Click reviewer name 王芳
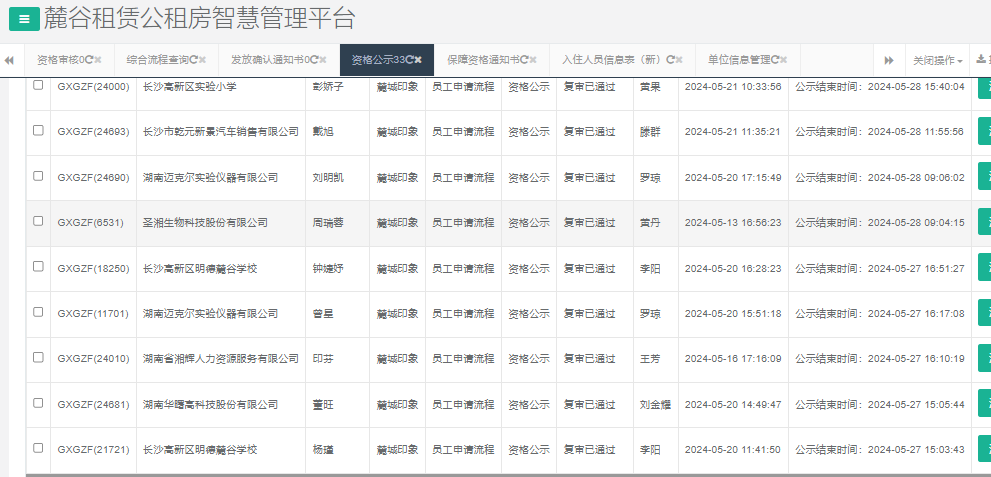 tap(650, 359)
